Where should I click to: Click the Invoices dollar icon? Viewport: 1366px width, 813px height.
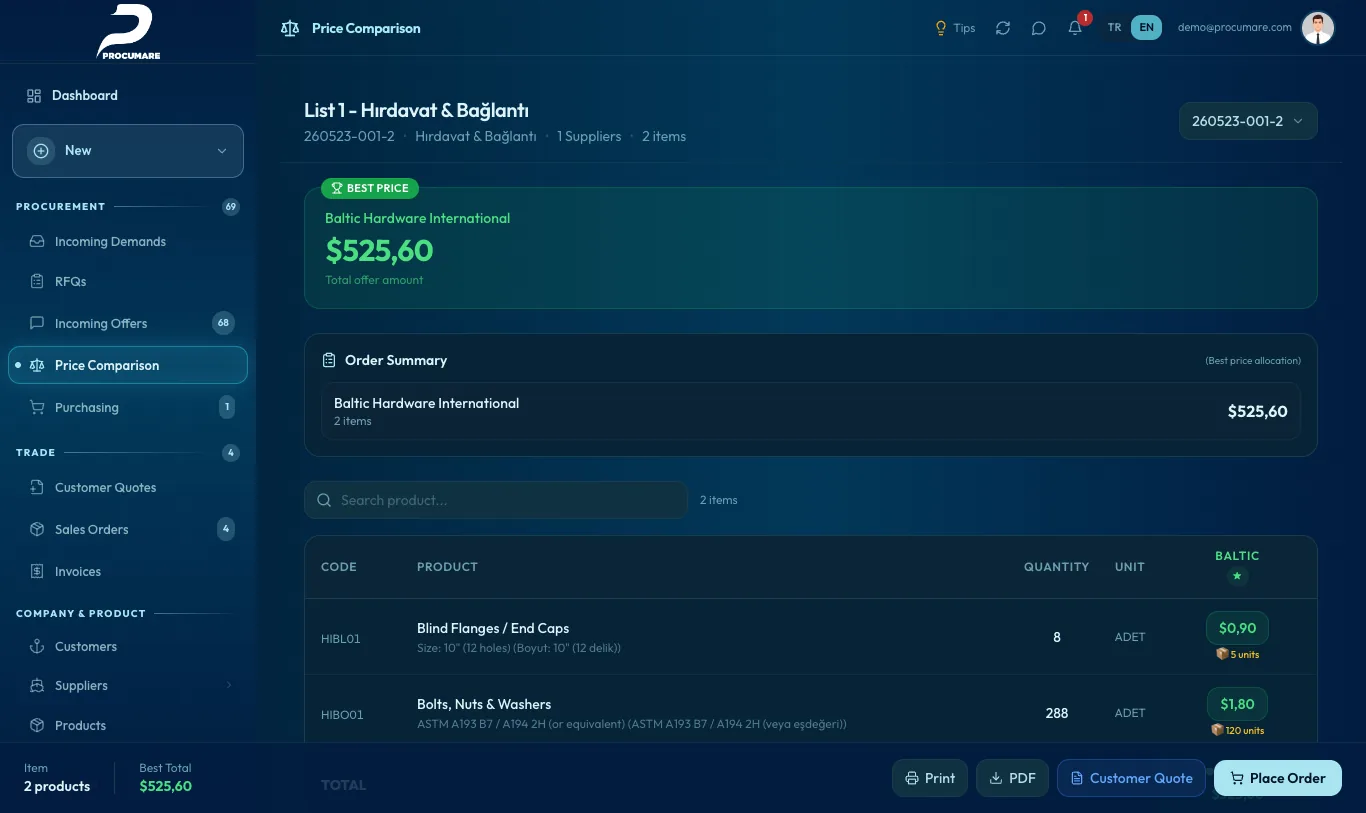37,572
